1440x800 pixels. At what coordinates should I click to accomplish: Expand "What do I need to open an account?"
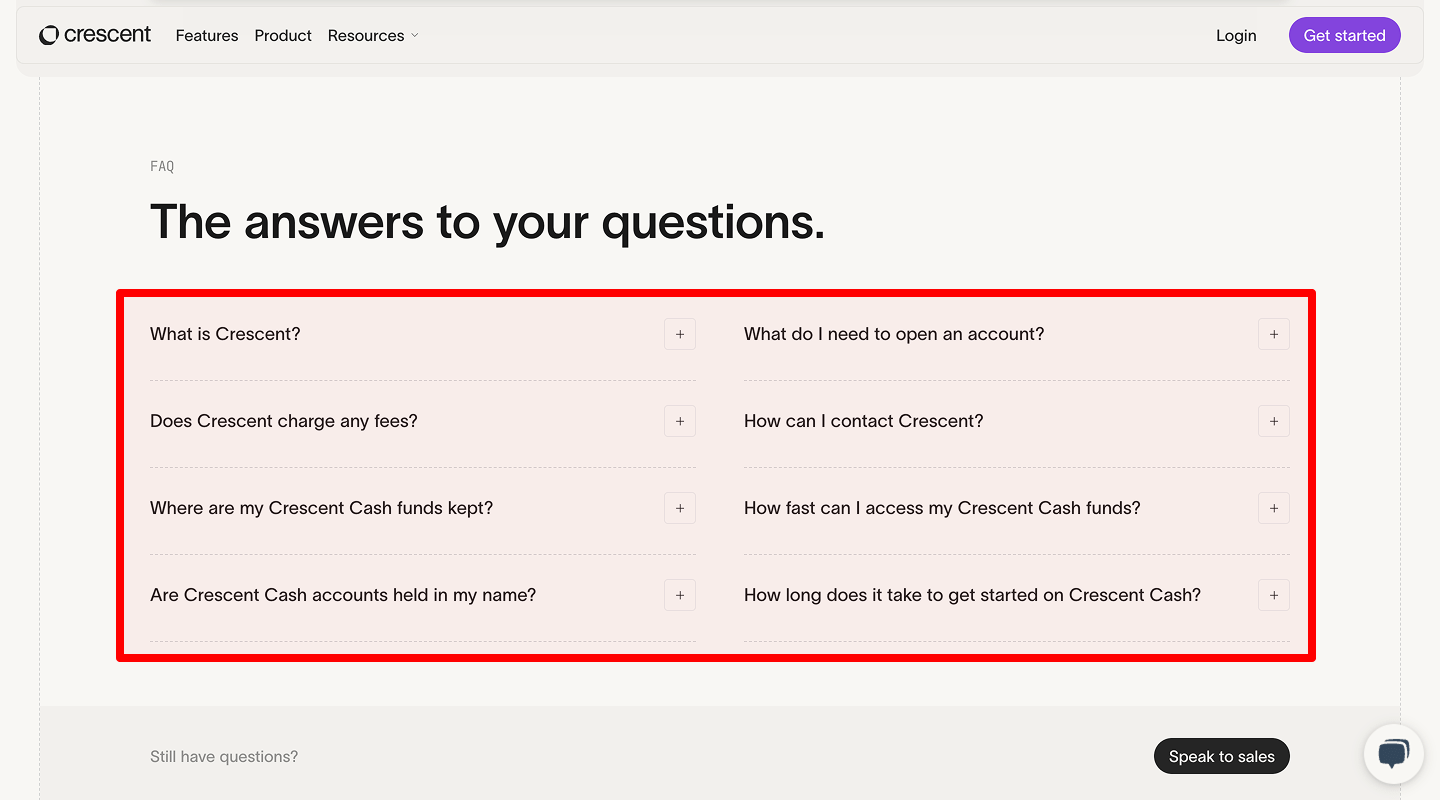point(1273,334)
